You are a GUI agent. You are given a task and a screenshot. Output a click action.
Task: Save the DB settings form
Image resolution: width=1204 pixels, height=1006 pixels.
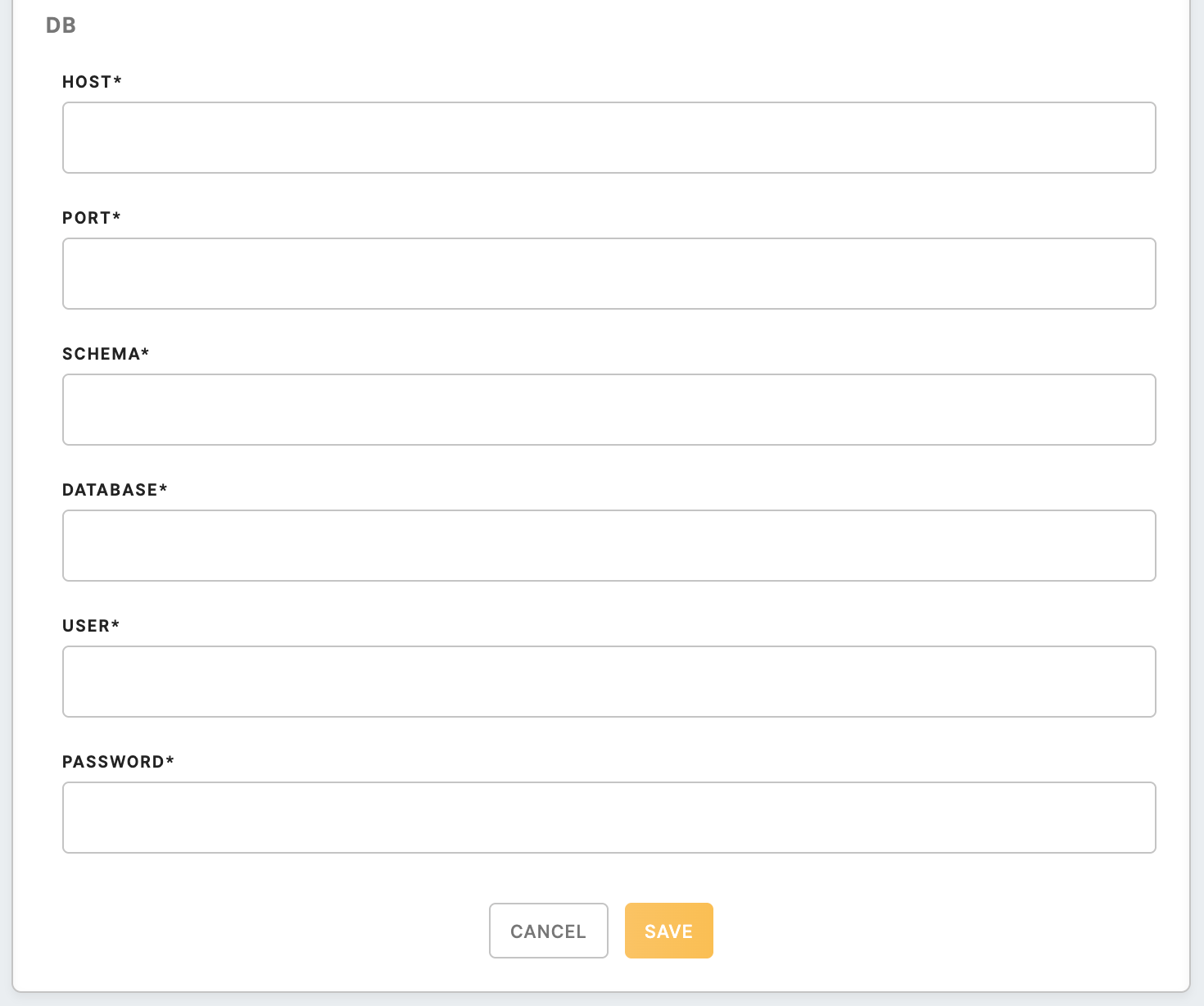[x=668, y=931]
